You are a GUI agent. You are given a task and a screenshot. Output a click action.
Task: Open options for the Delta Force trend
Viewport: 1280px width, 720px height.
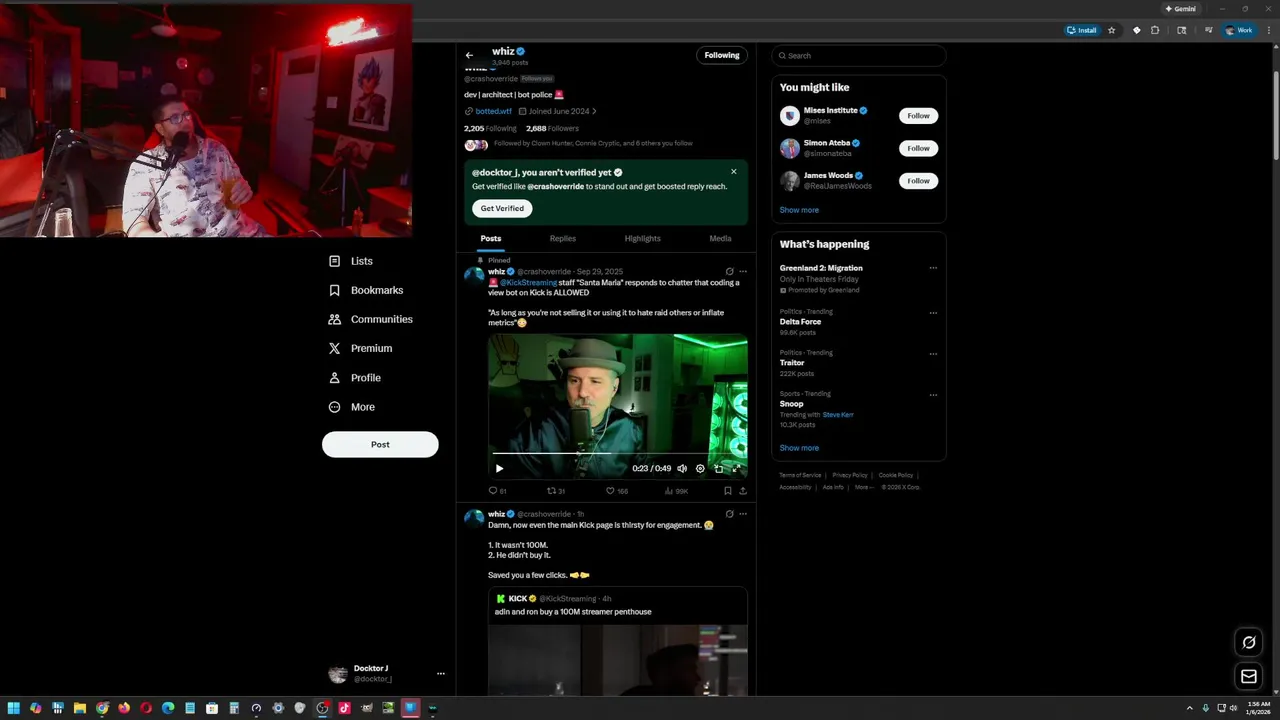933,312
